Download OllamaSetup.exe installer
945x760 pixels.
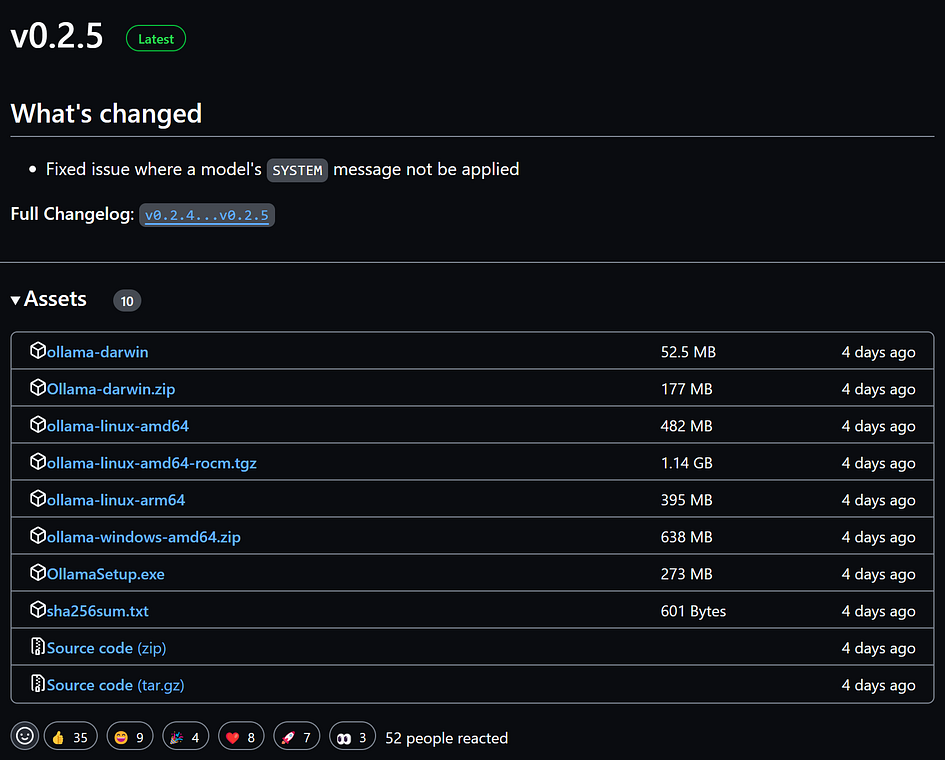pyautogui.click(x=105, y=574)
